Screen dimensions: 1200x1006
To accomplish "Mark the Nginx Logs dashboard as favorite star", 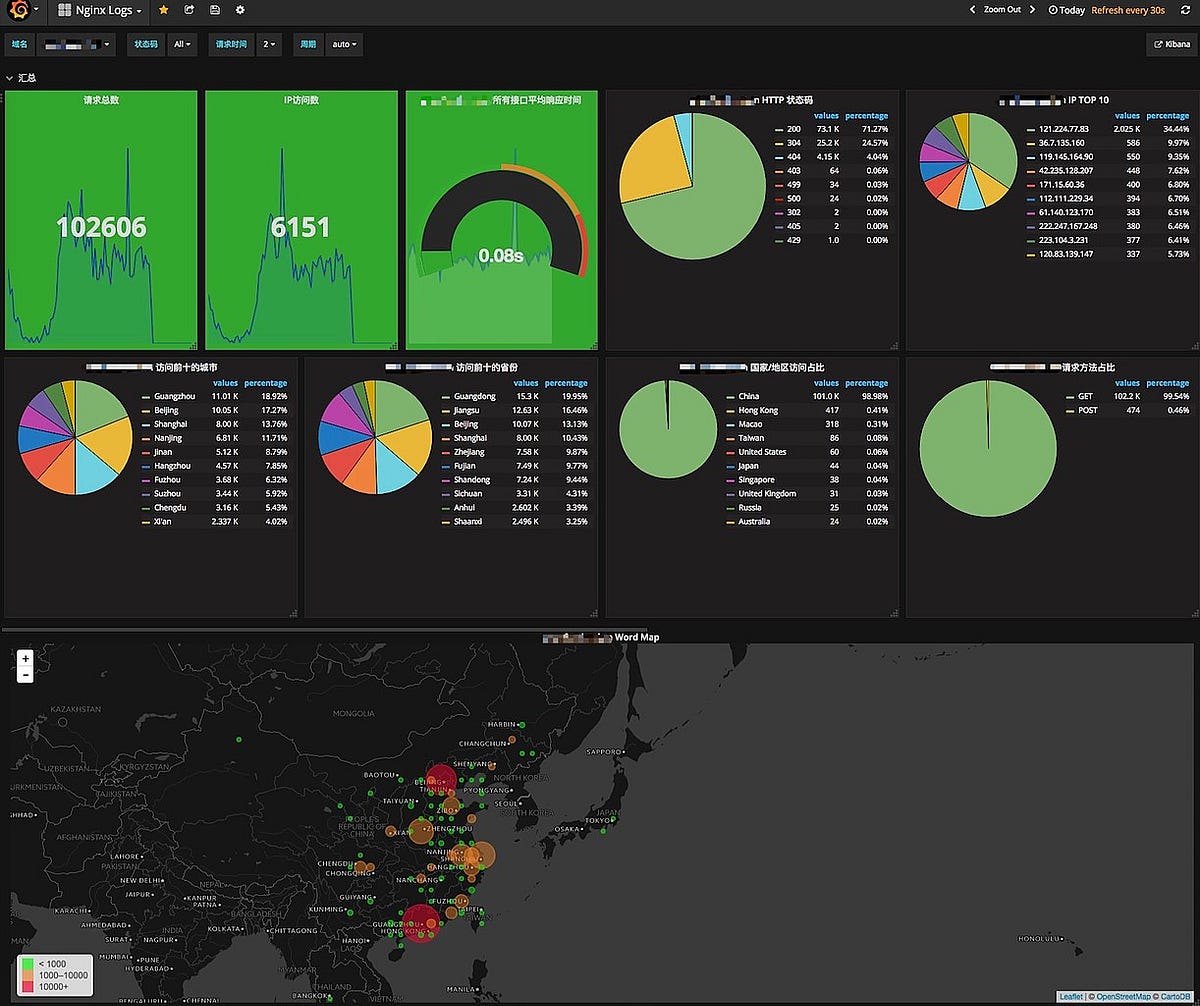I will point(164,11).
